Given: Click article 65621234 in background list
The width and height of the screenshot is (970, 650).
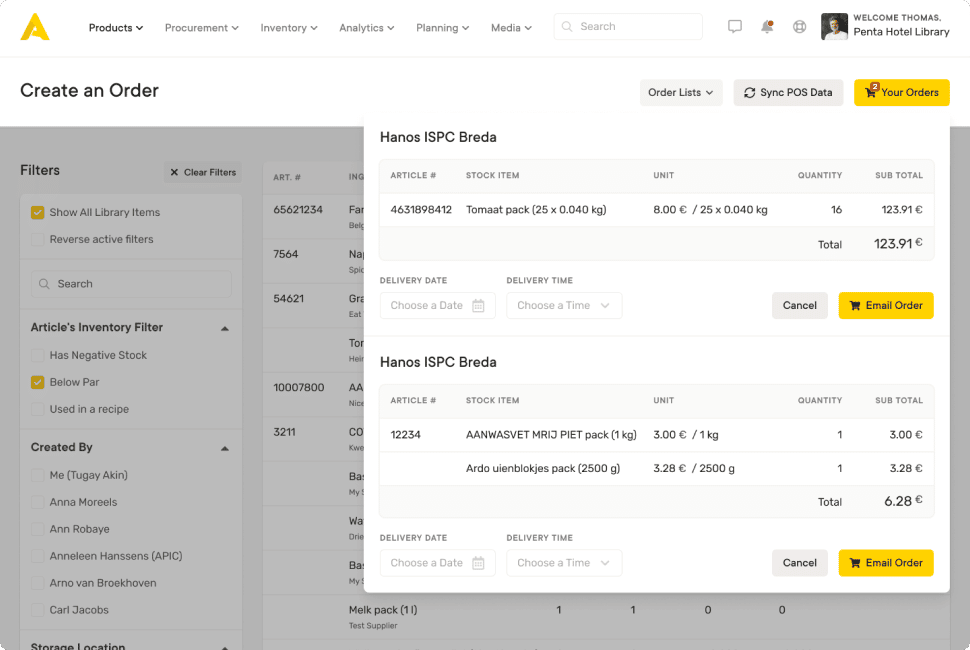Looking at the screenshot, I should pos(298,210).
